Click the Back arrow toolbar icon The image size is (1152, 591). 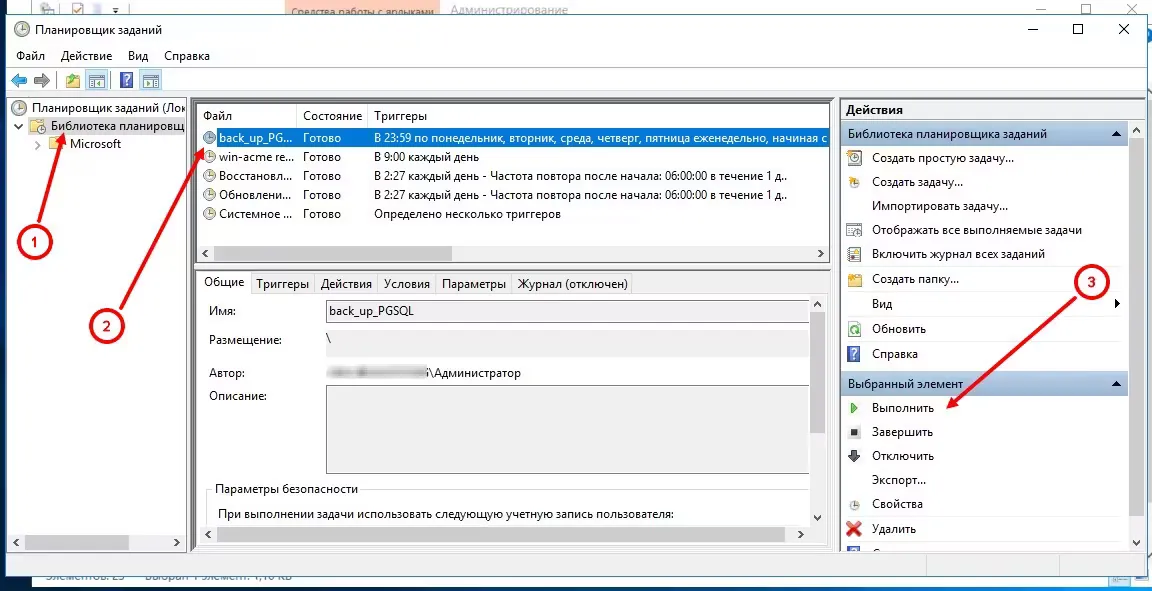(19, 81)
